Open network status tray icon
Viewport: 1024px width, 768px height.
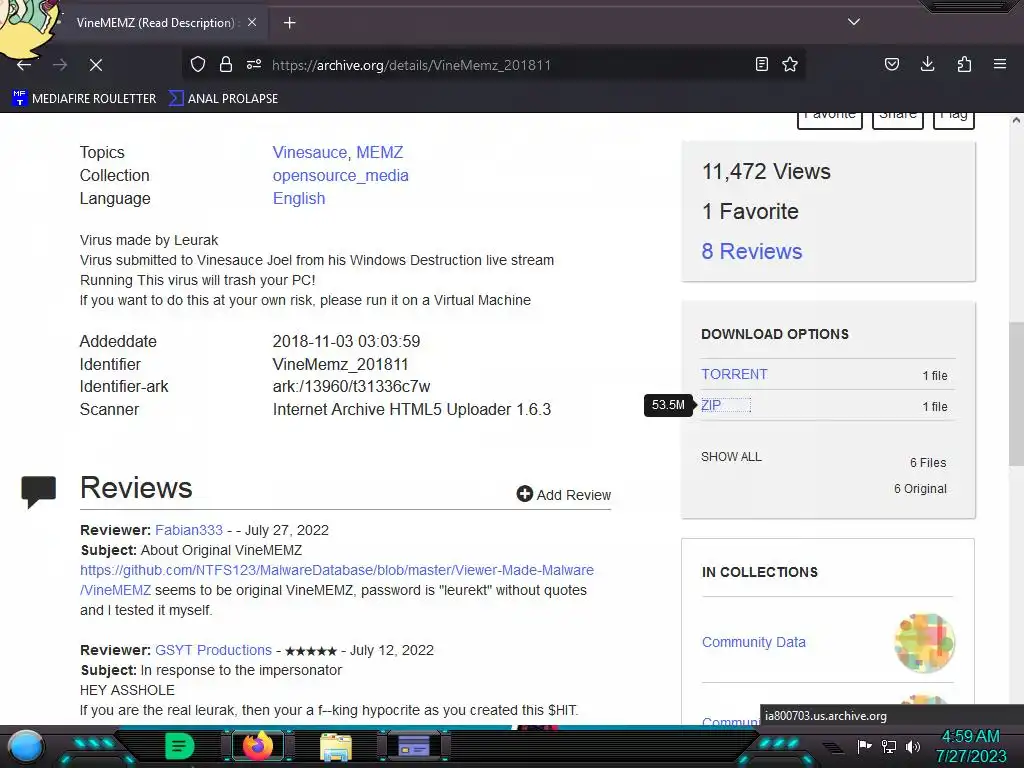click(889, 746)
